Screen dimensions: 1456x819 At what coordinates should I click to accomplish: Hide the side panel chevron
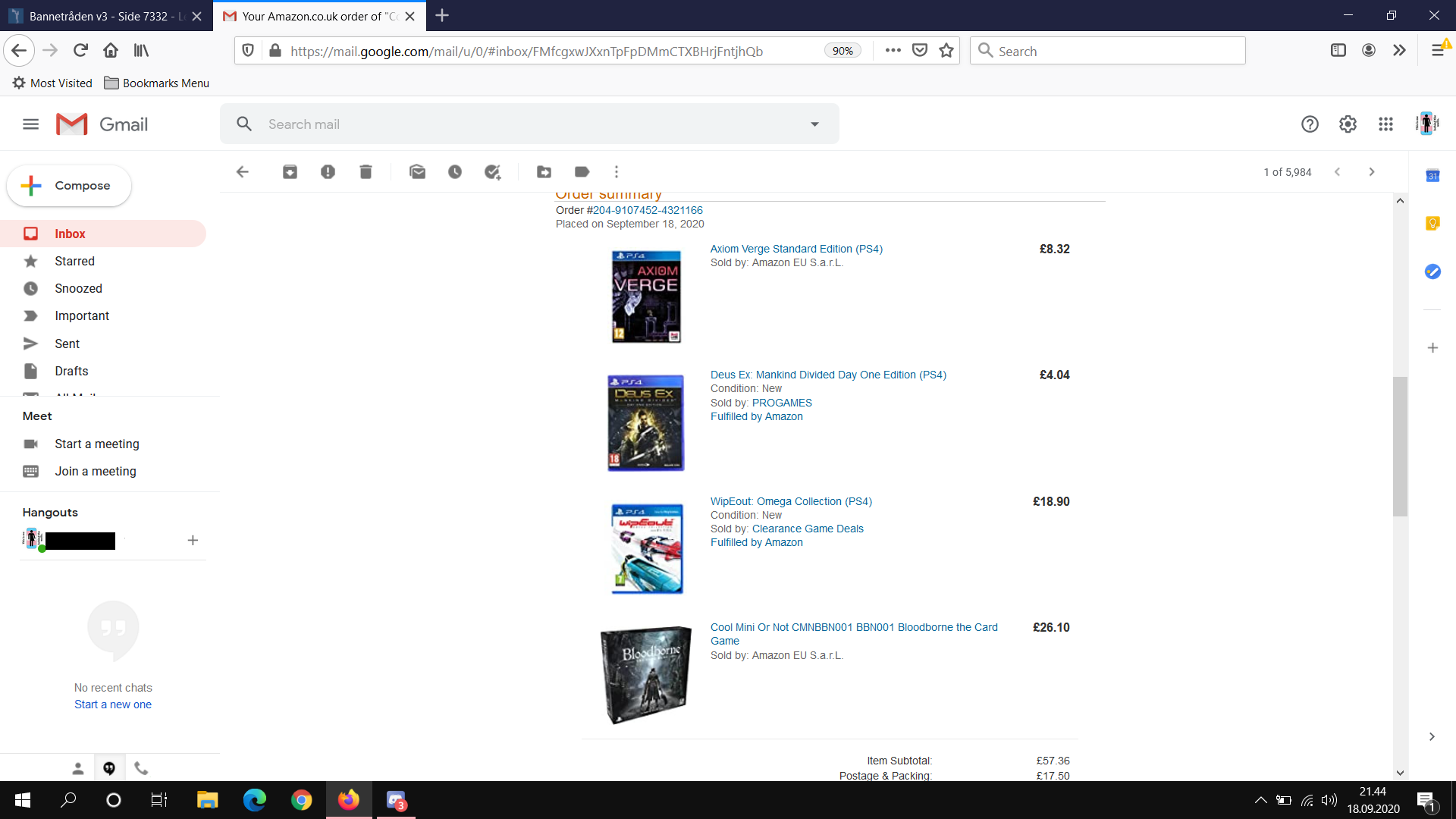pyautogui.click(x=1432, y=736)
